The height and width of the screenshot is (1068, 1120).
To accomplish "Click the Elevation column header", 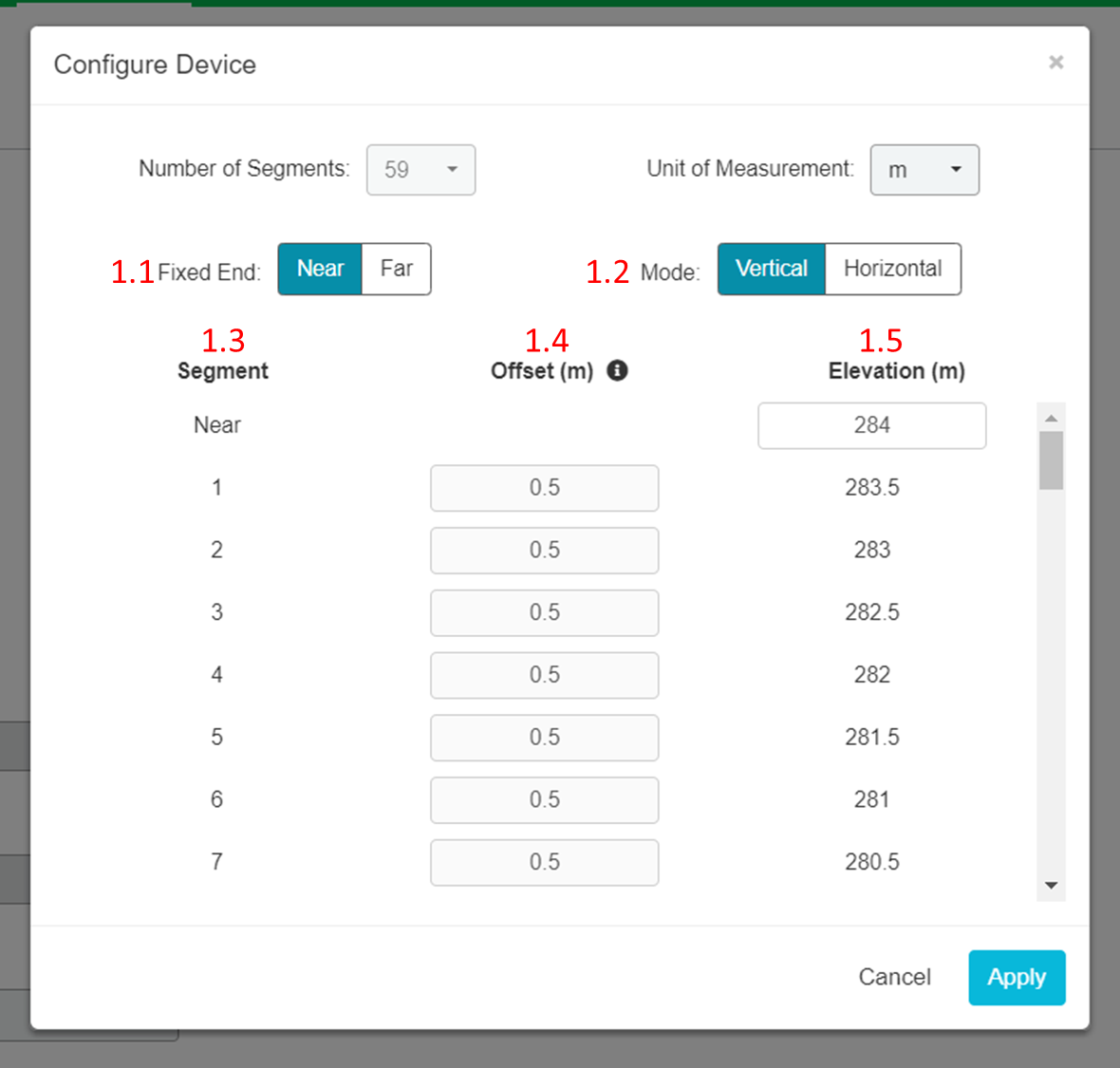I will [x=896, y=370].
